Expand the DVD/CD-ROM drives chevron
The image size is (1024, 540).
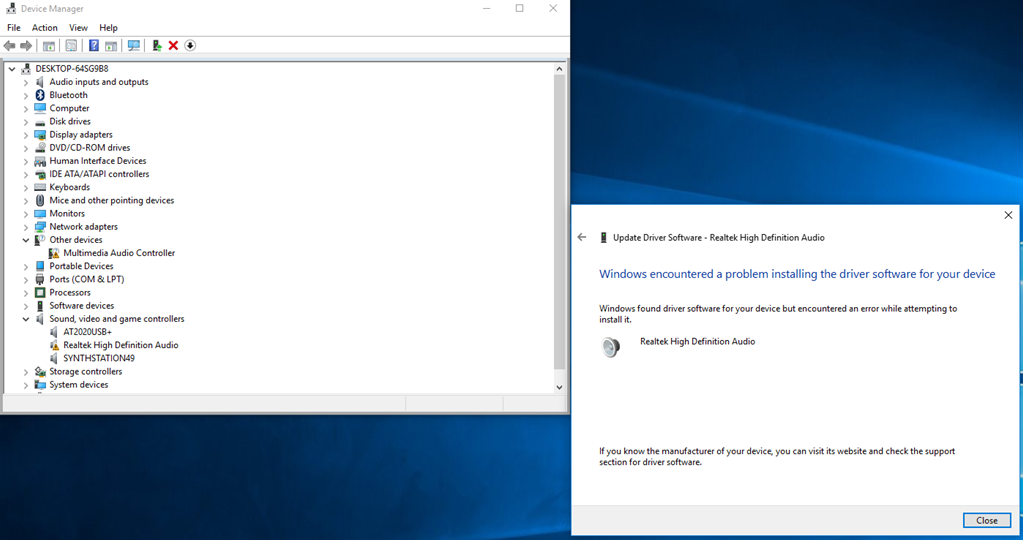point(25,148)
